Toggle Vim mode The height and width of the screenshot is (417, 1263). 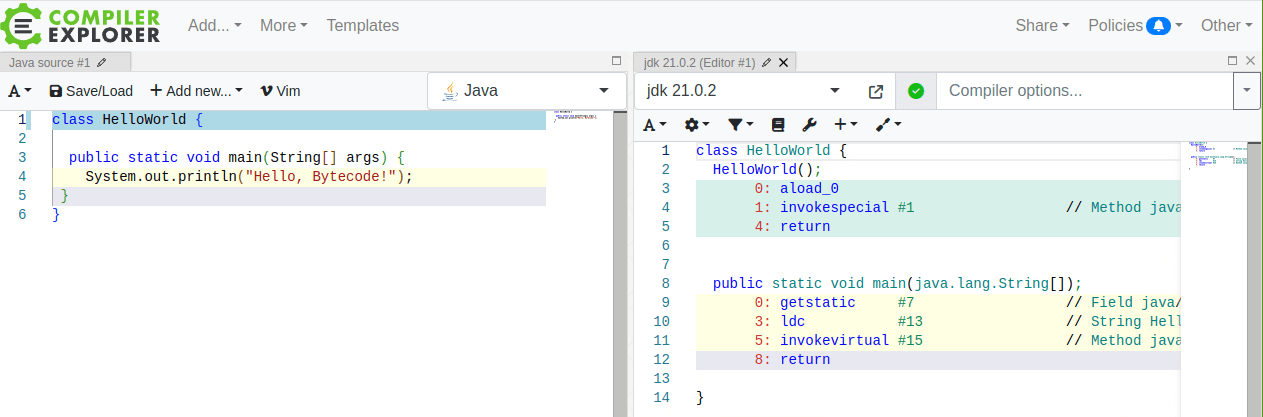click(280, 91)
